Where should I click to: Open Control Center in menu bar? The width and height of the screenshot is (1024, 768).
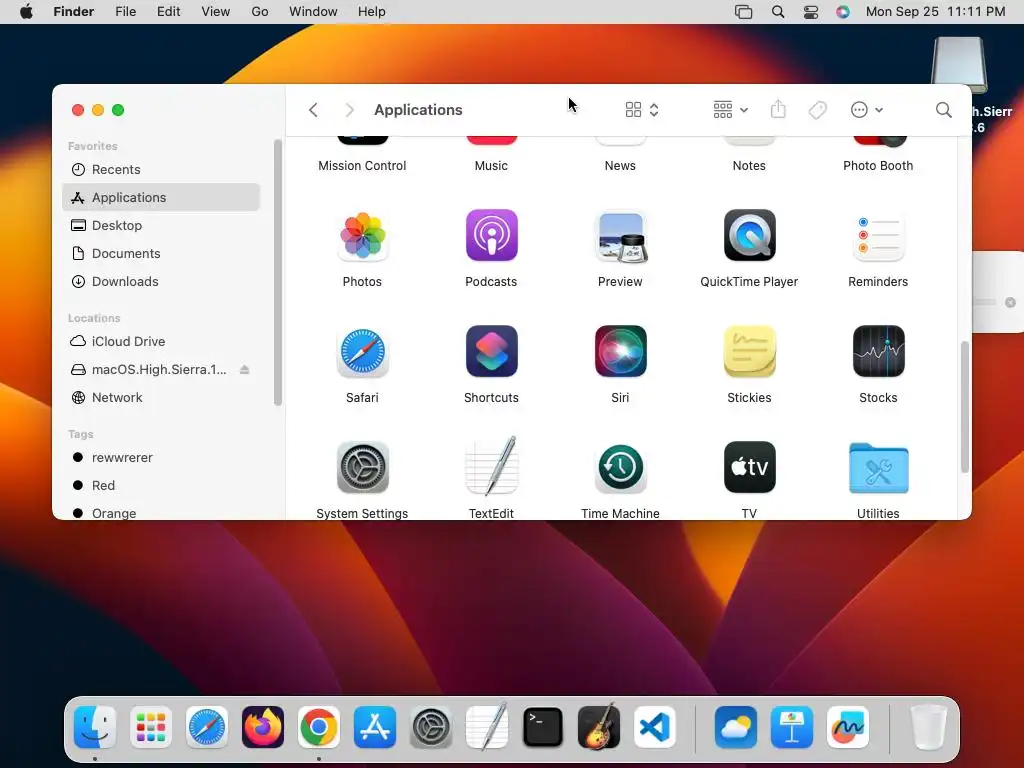coord(810,12)
